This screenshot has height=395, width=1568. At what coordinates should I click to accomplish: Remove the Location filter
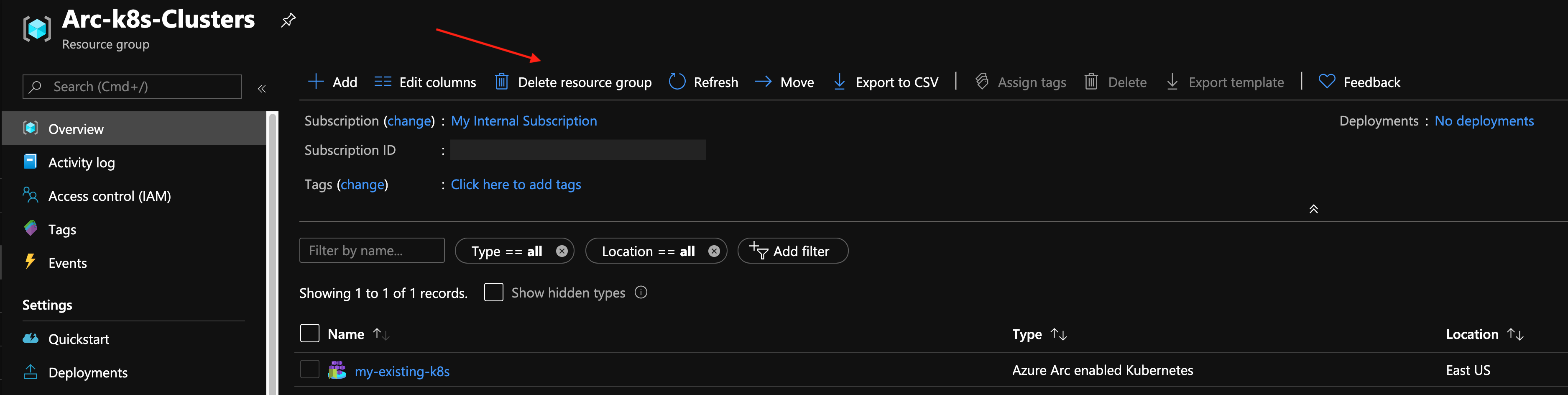pyautogui.click(x=714, y=251)
